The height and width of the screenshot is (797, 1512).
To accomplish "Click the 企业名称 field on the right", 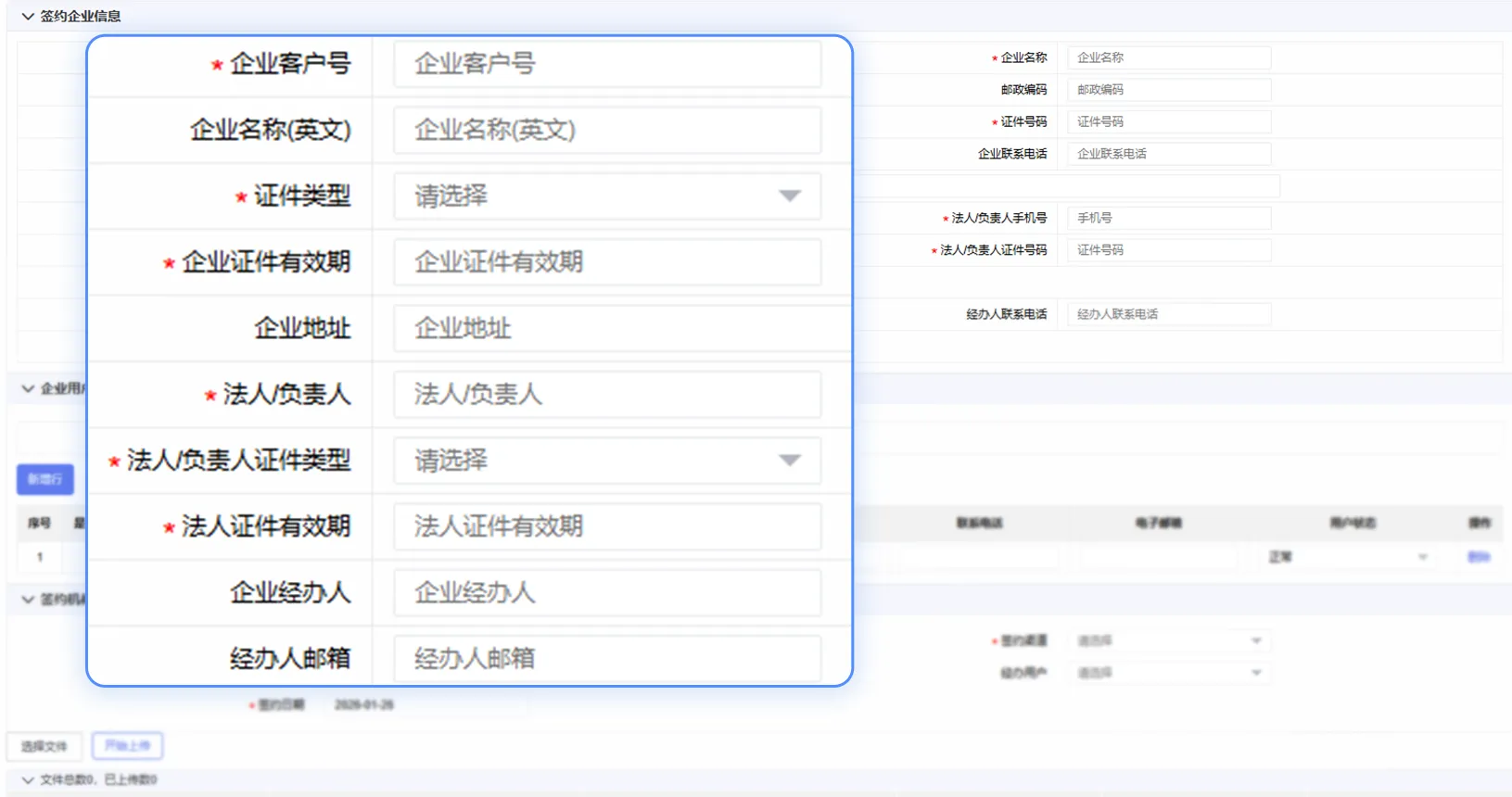I will (1168, 57).
